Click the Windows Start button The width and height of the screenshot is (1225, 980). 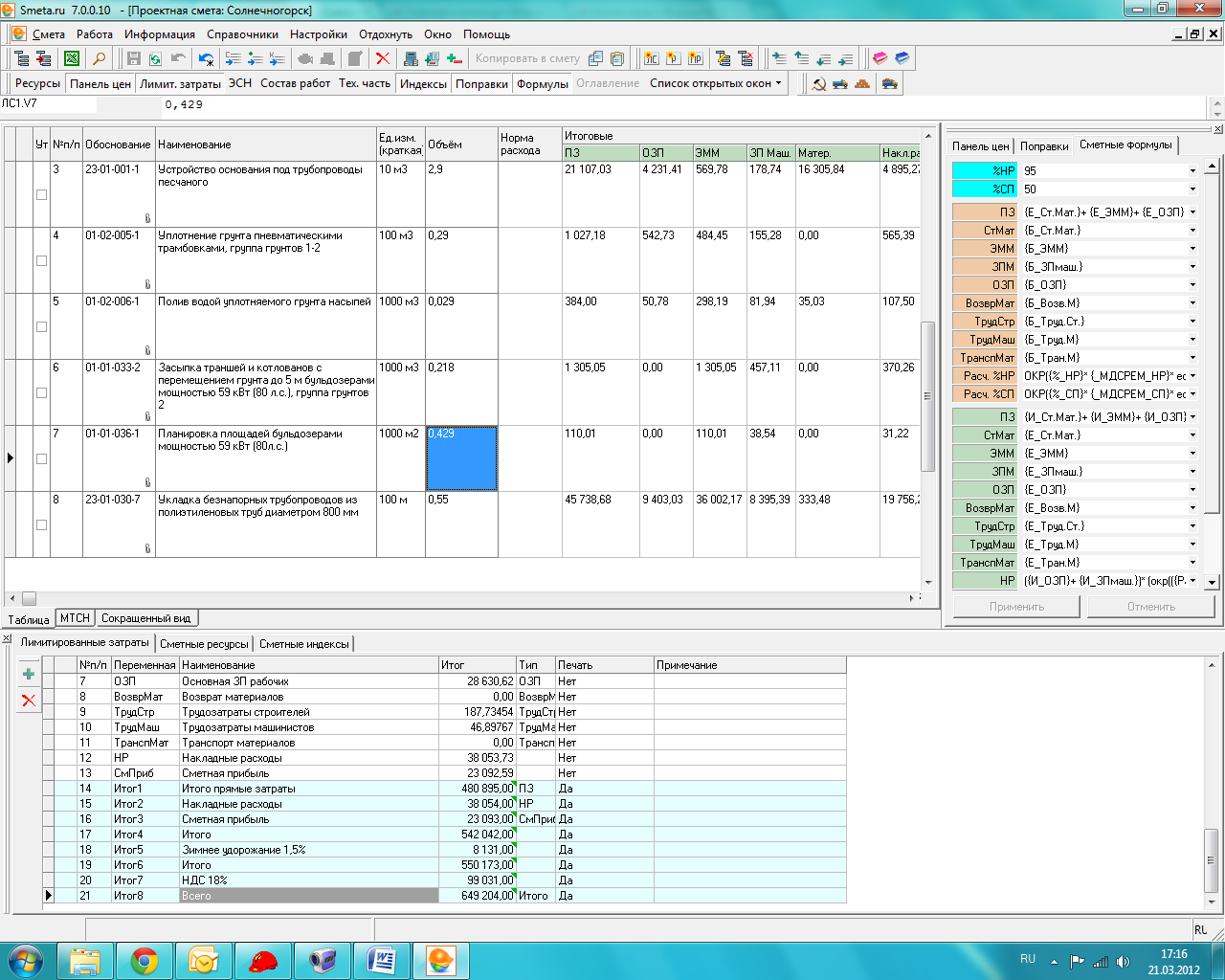coord(26,960)
